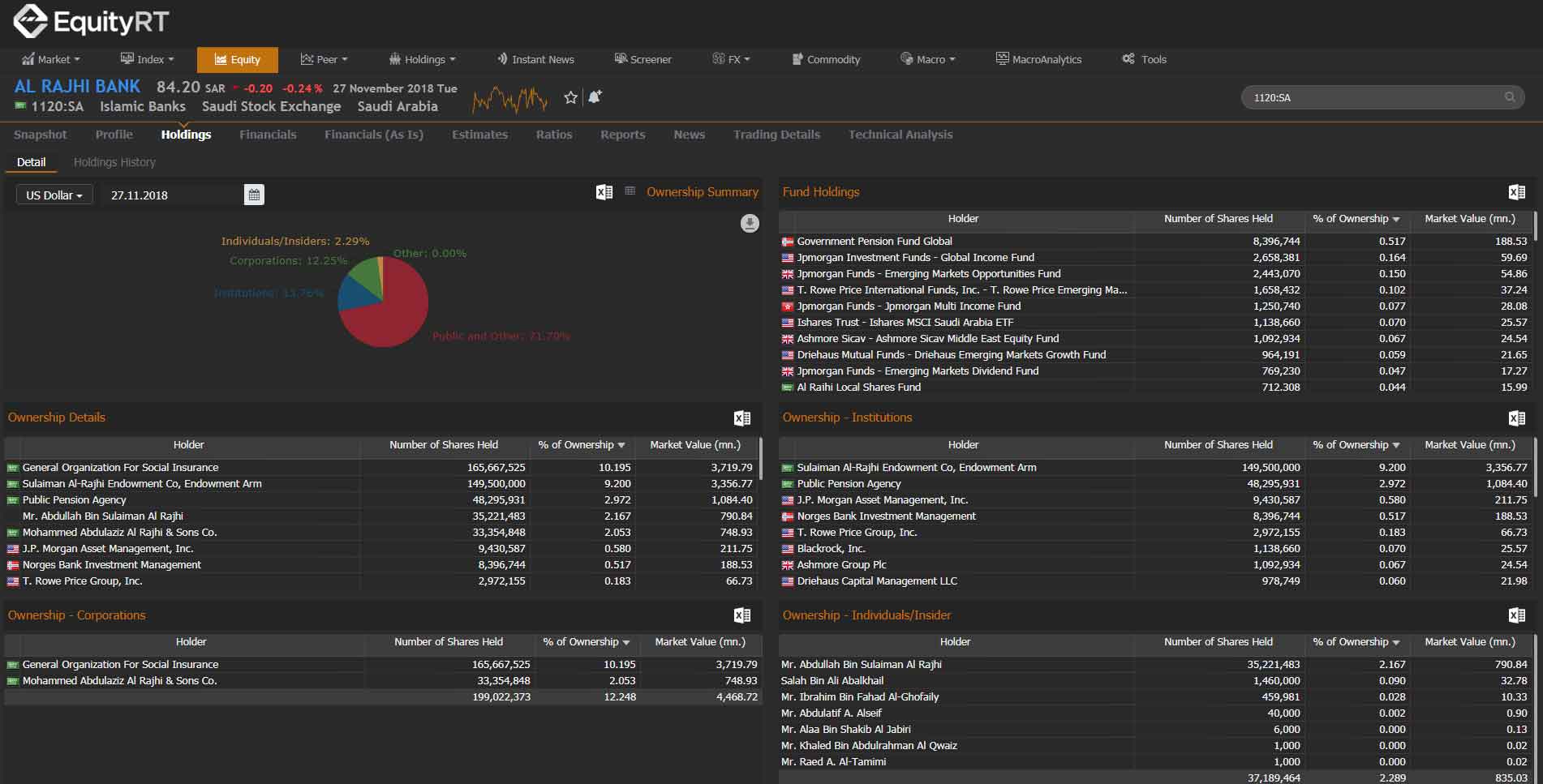Viewport: 1543px width, 784px height.
Task: Click the AL RAJHI BANK company name
Action: click(x=78, y=86)
